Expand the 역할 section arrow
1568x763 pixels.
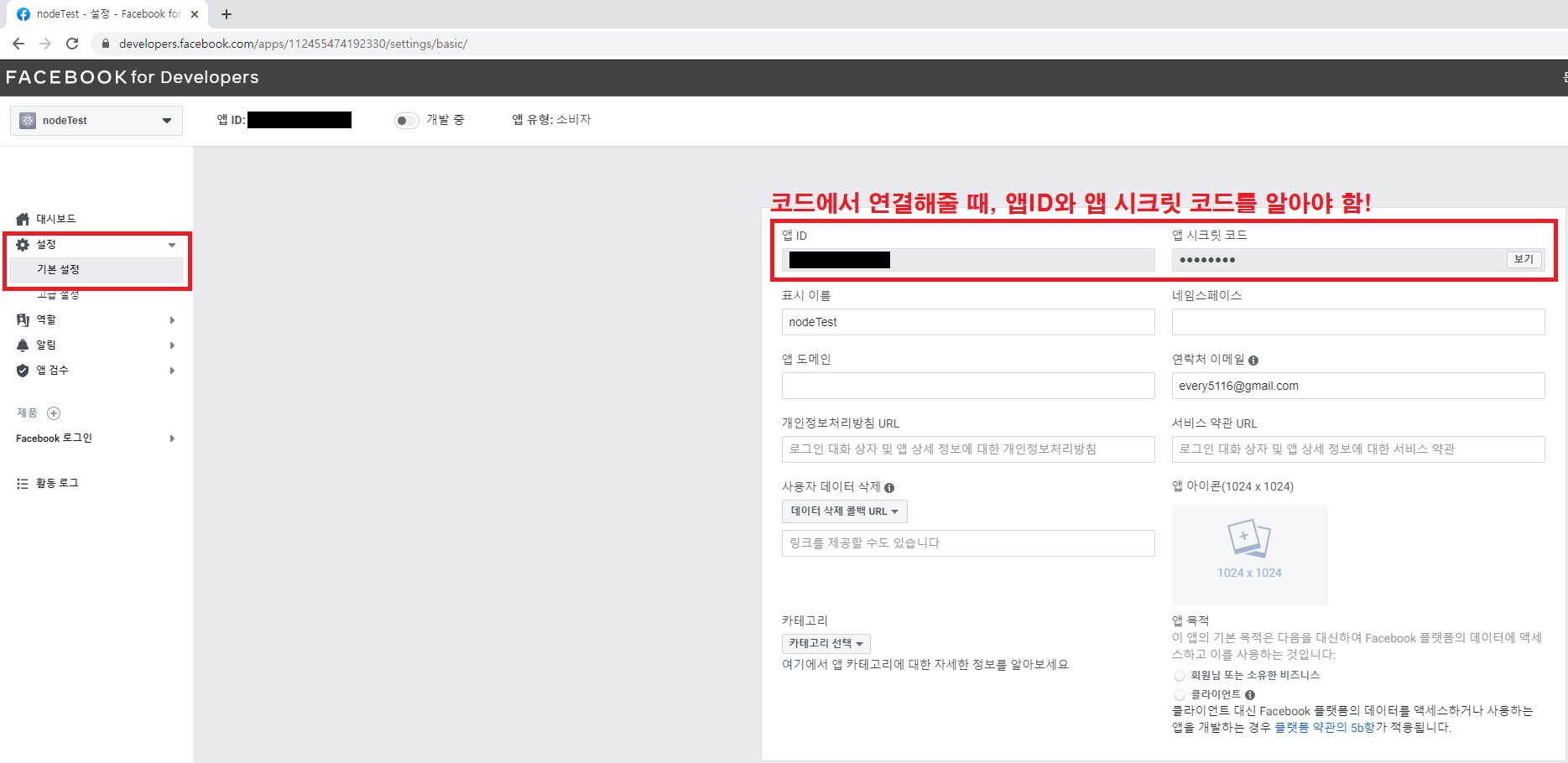pyautogui.click(x=172, y=320)
